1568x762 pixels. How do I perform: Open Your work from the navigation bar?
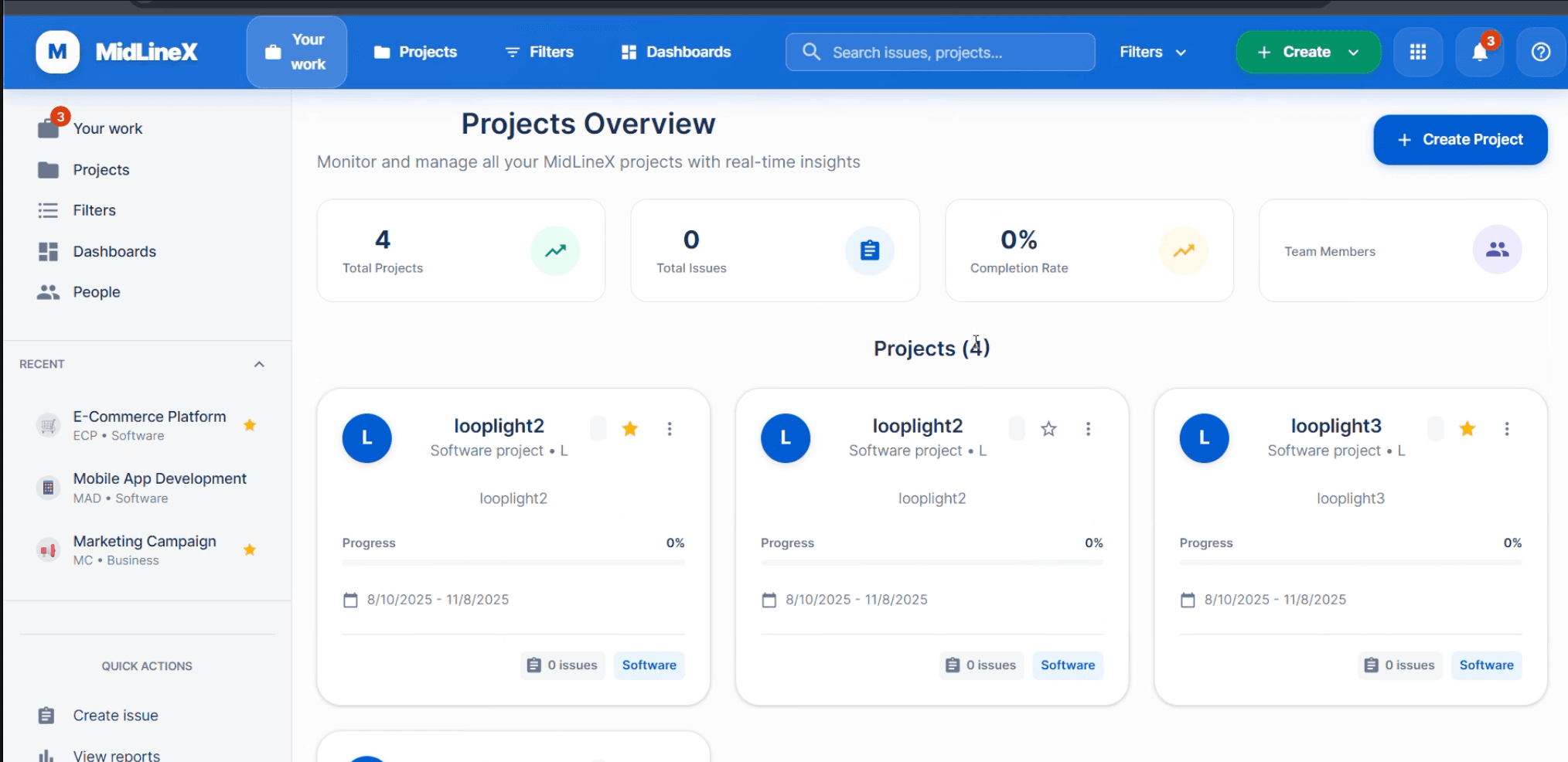click(296, 51)
